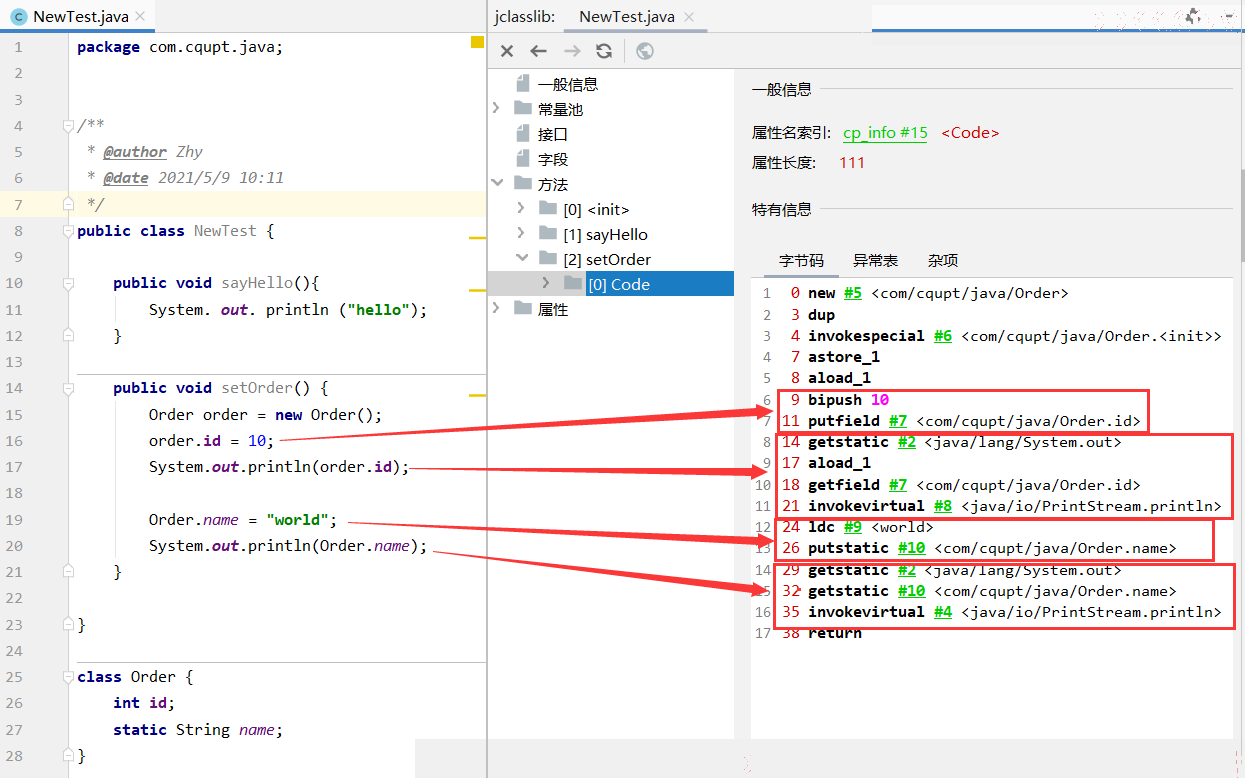This screenshot has width=1245, height=778.
Task: Select the NewTest.java editor tab
Action: coord(79,16)
